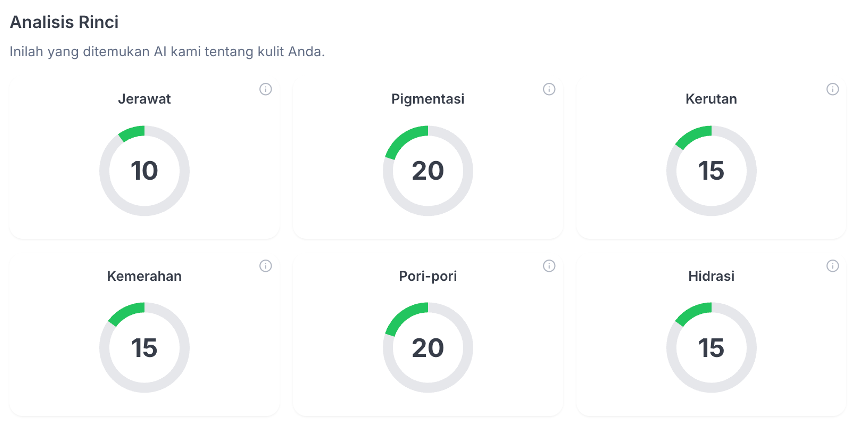The width and height of the screenshot is (864, 444).
Task: Click the Jerawat card title
Action: pyautogui.click(x=144, y=99)
